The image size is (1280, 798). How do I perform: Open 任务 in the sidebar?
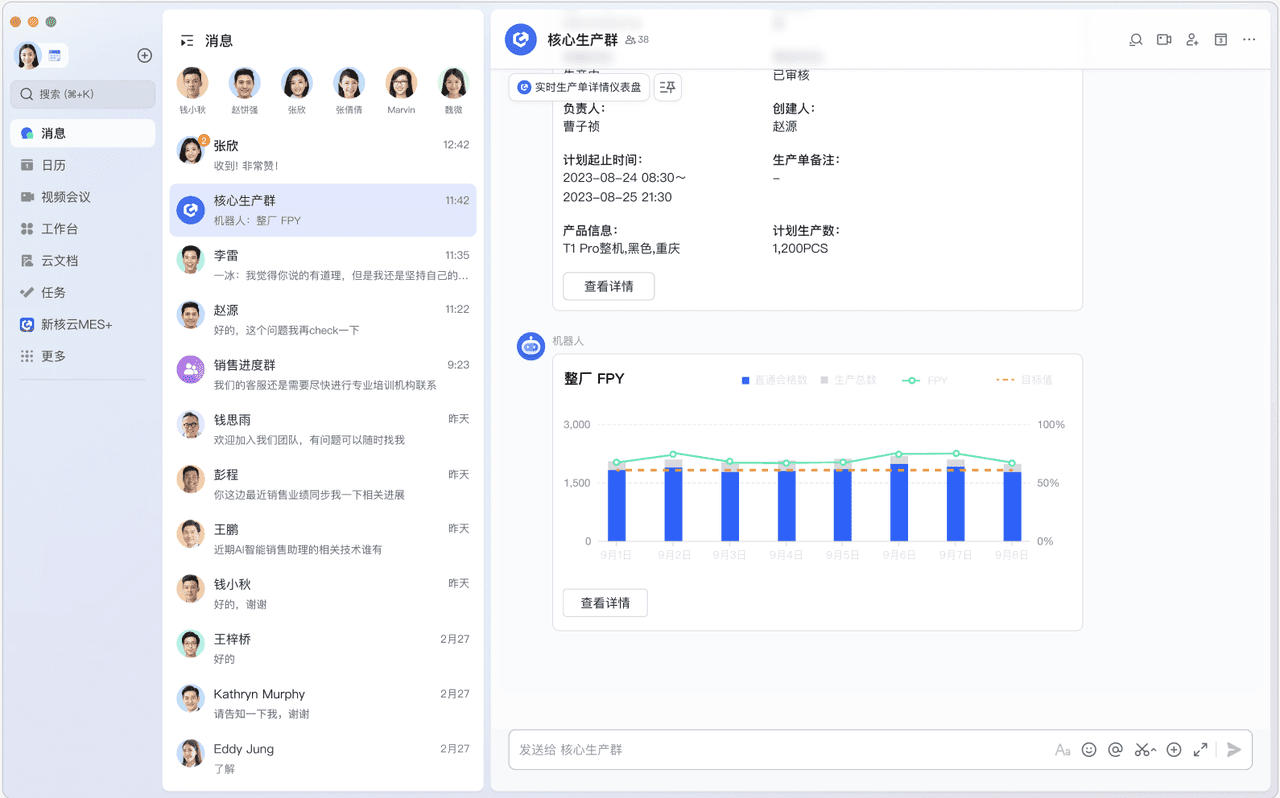pos(83,293)
